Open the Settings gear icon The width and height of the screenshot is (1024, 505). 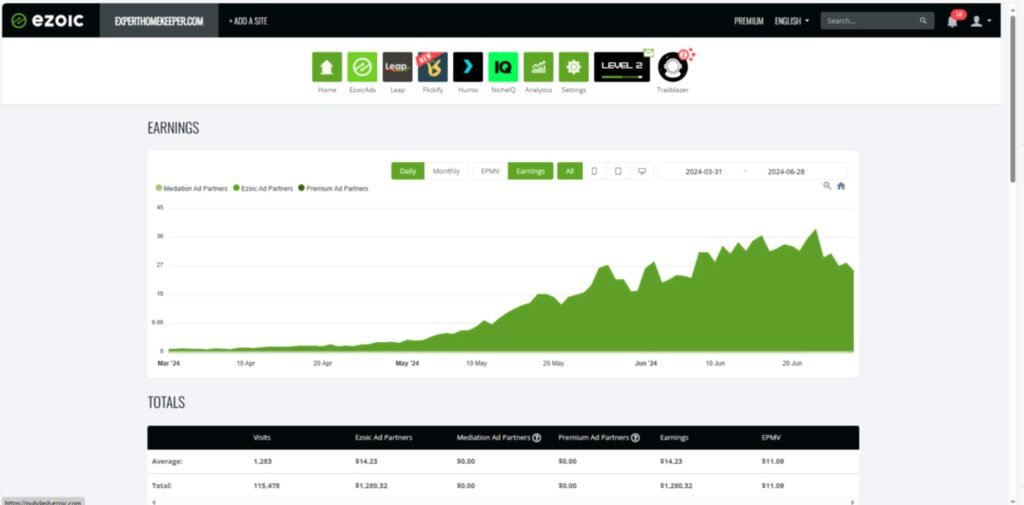tap(573, 67)
